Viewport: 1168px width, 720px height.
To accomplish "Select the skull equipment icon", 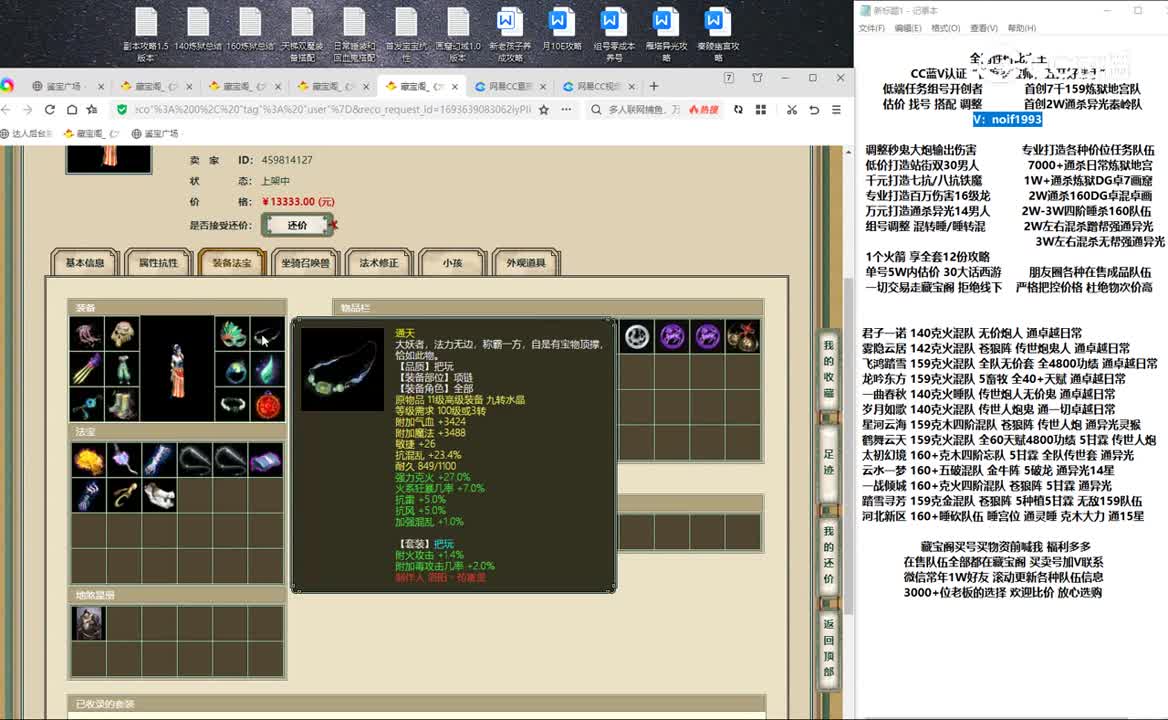I will coord(122,334).
